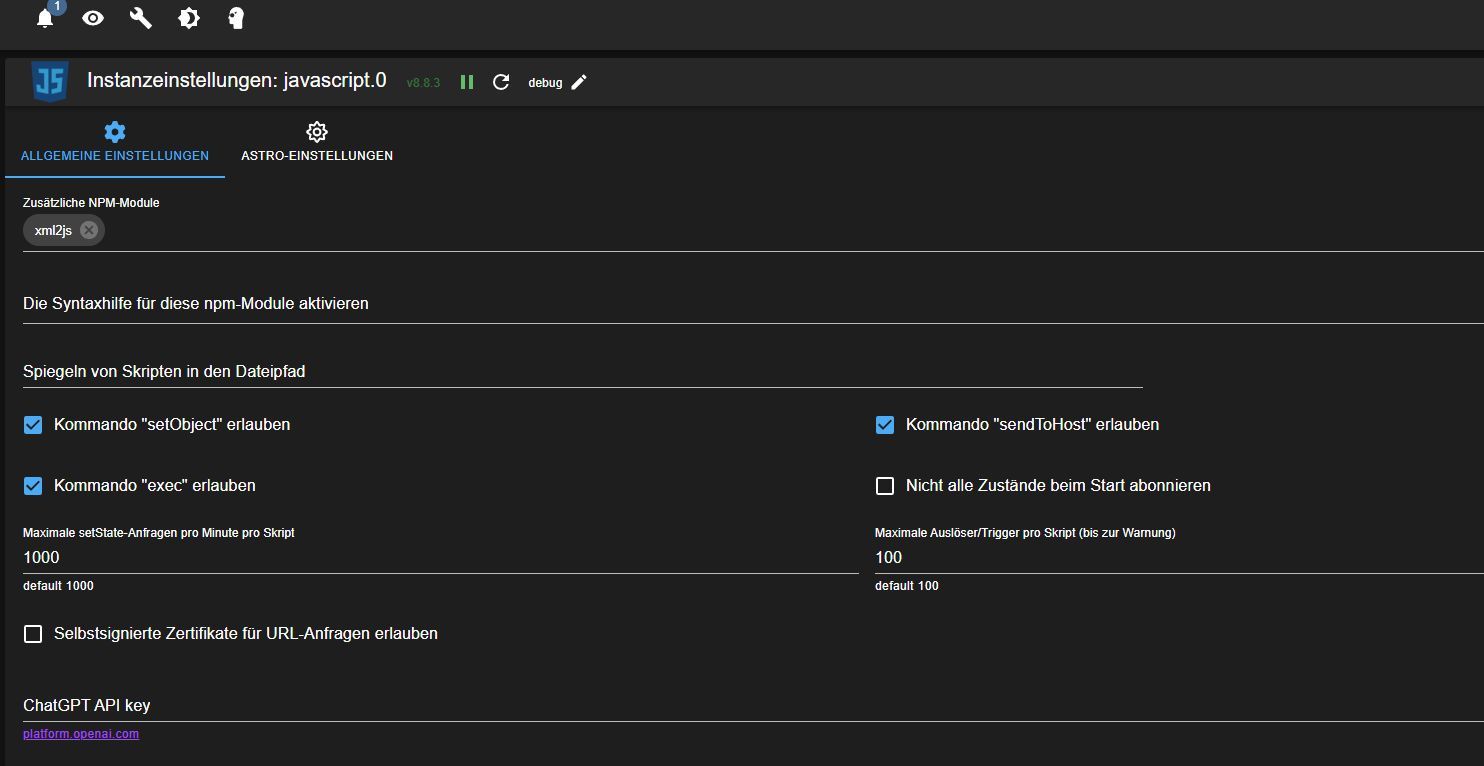Open platform.openai.com link
The height and width of the screenshot is (766, 1484).
click(x=81, y=734)
